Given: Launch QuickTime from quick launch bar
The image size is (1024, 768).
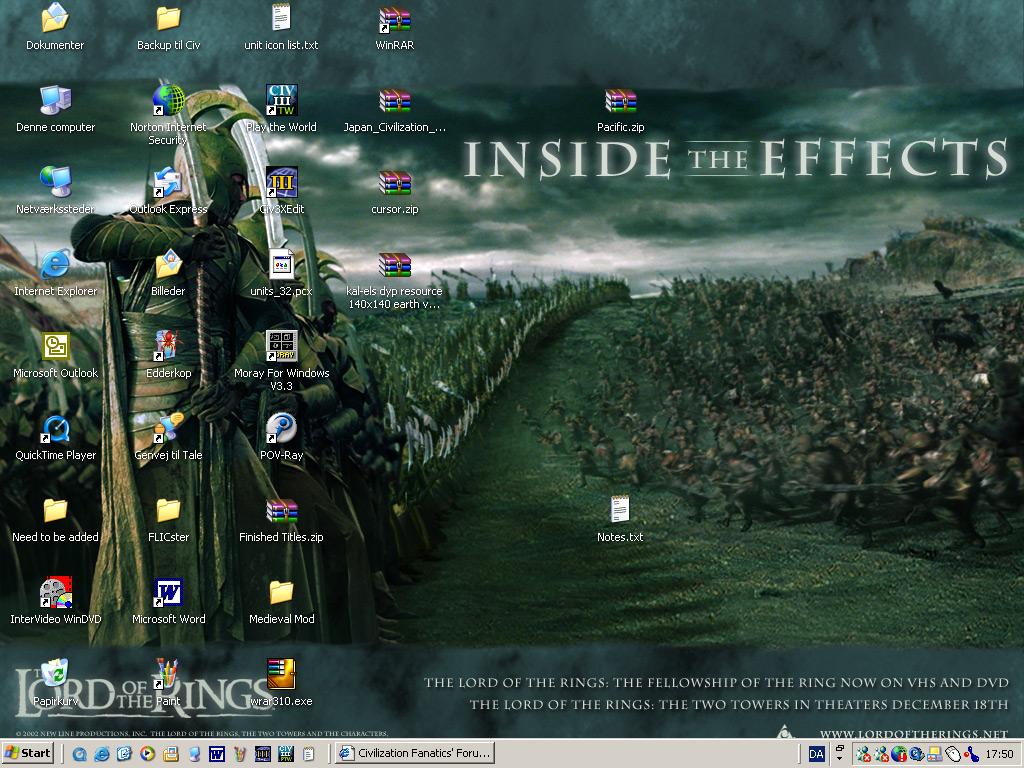Looking at the screenshot, I should click(80, 754).
